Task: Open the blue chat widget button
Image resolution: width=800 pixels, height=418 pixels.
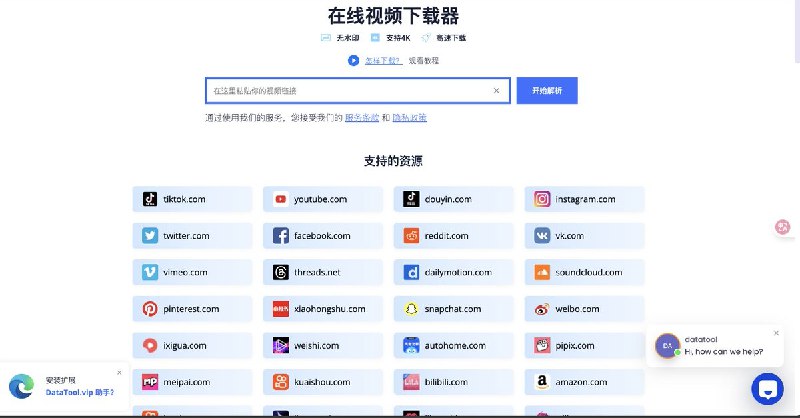Action: (x=767, y=389)
